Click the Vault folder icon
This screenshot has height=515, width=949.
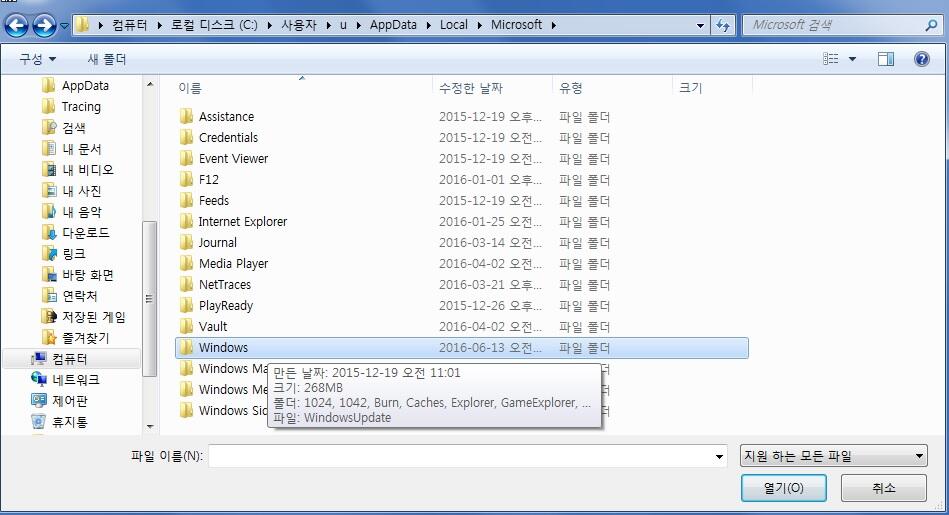pyautogui.click(x=187, y=327)
